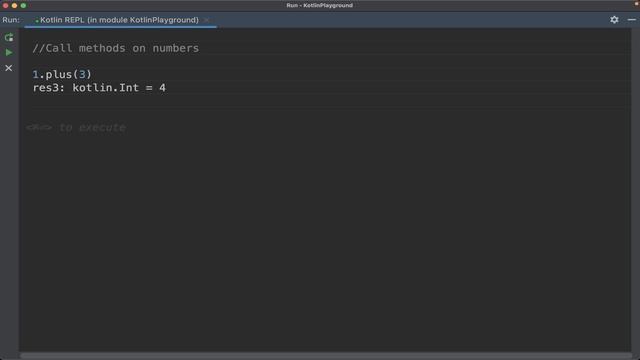This screenshot has width=640, height=360.
Task: Hide the Run tool window with the minus icon
Action: [631, 20]
